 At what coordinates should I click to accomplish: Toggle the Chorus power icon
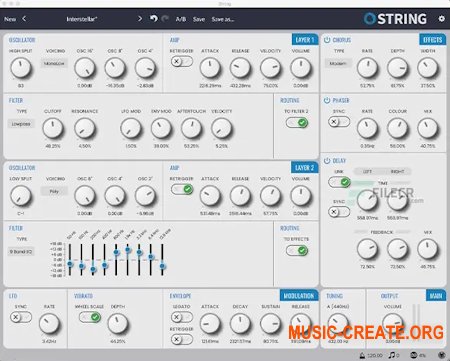point(327,40)
